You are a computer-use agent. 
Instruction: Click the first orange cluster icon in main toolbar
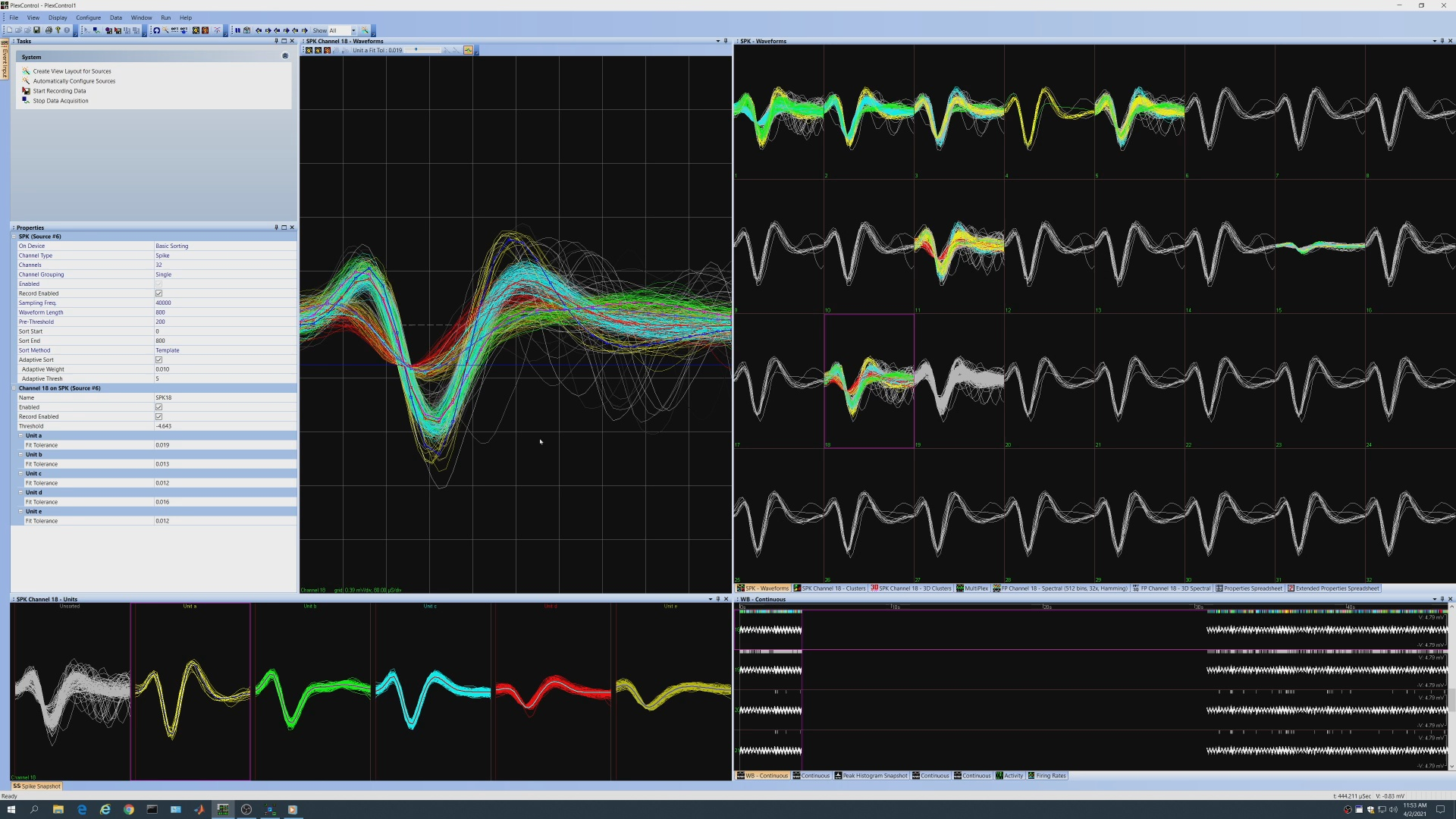(x=196, y=30)
